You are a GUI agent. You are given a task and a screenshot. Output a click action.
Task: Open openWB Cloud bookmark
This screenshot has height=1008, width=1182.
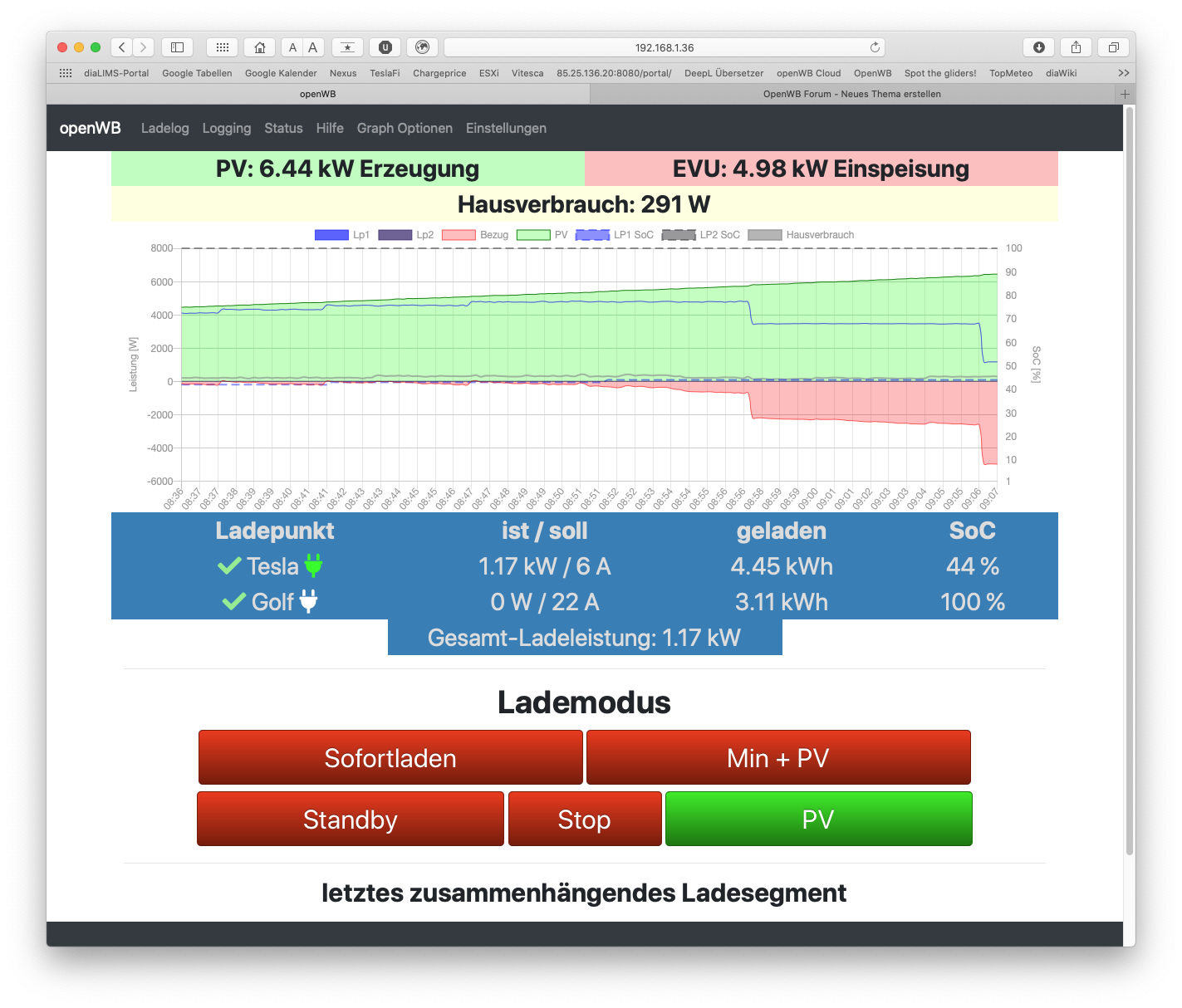809,73
